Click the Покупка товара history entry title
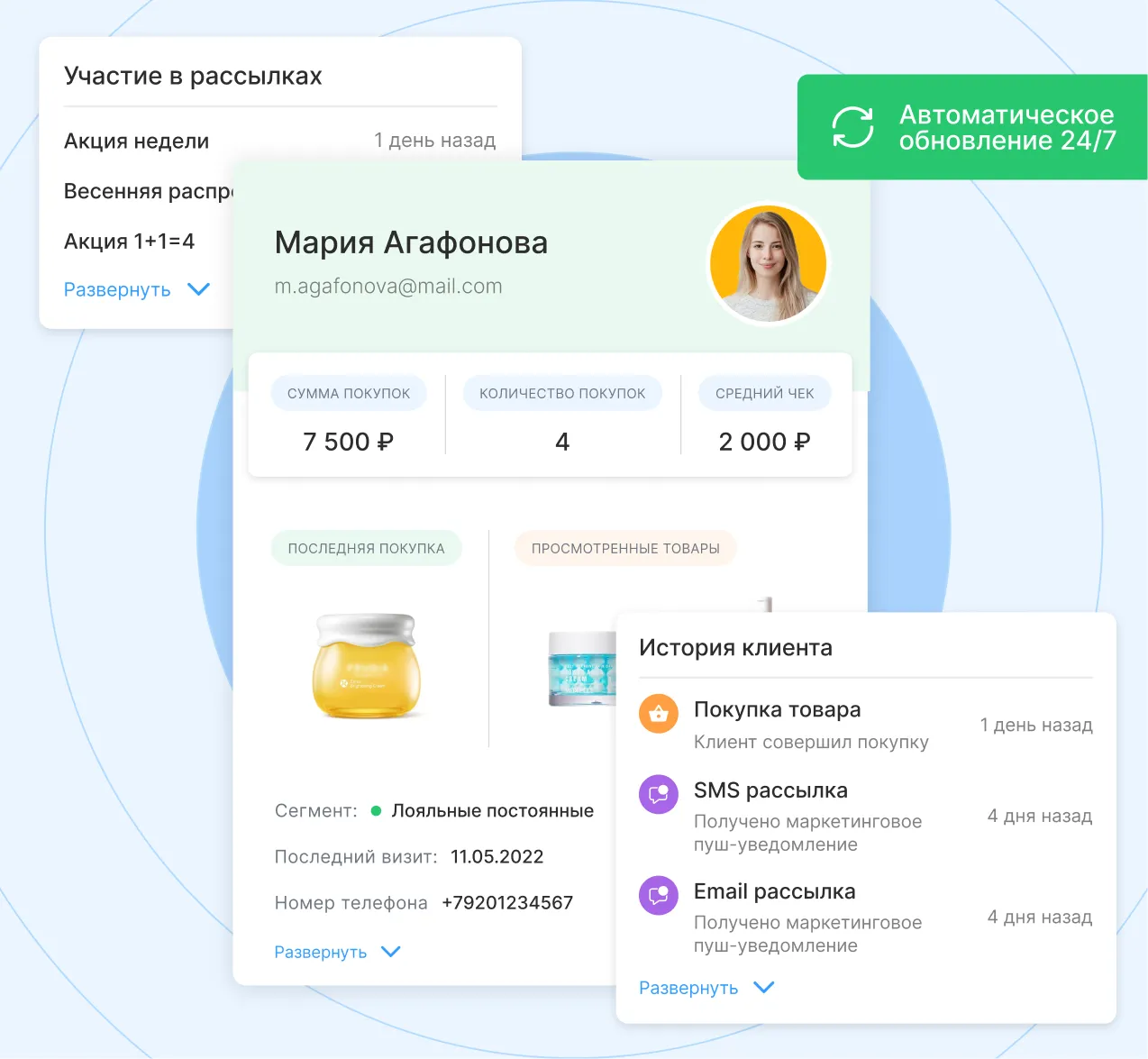The image size is (1148, 1059). (x=778, y=710)
